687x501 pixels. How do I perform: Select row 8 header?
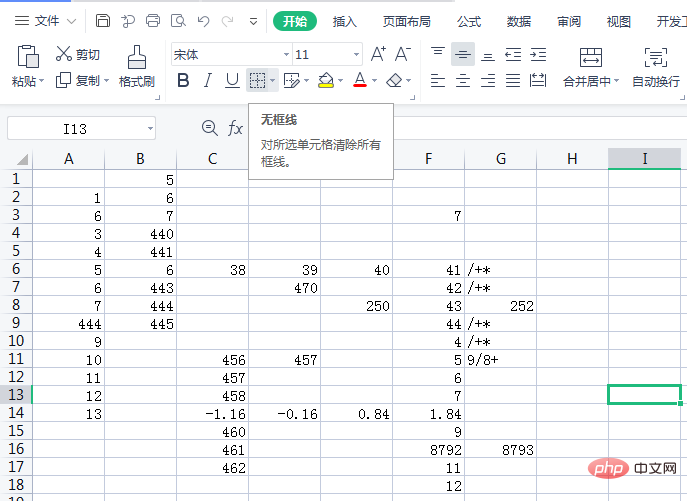point(16,305)
